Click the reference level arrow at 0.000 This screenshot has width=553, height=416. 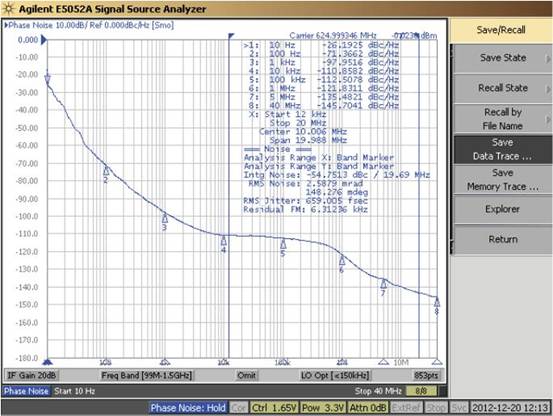(x=44, y=40)
